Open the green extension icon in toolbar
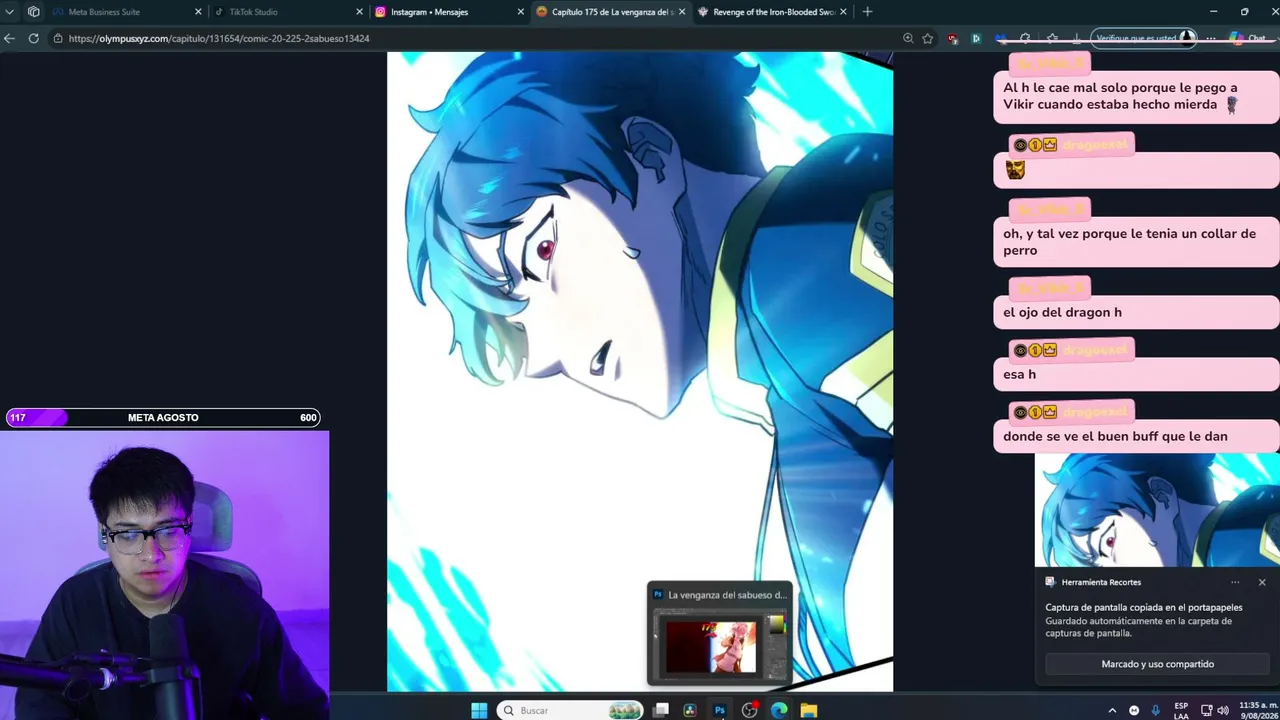 point(976,38)
